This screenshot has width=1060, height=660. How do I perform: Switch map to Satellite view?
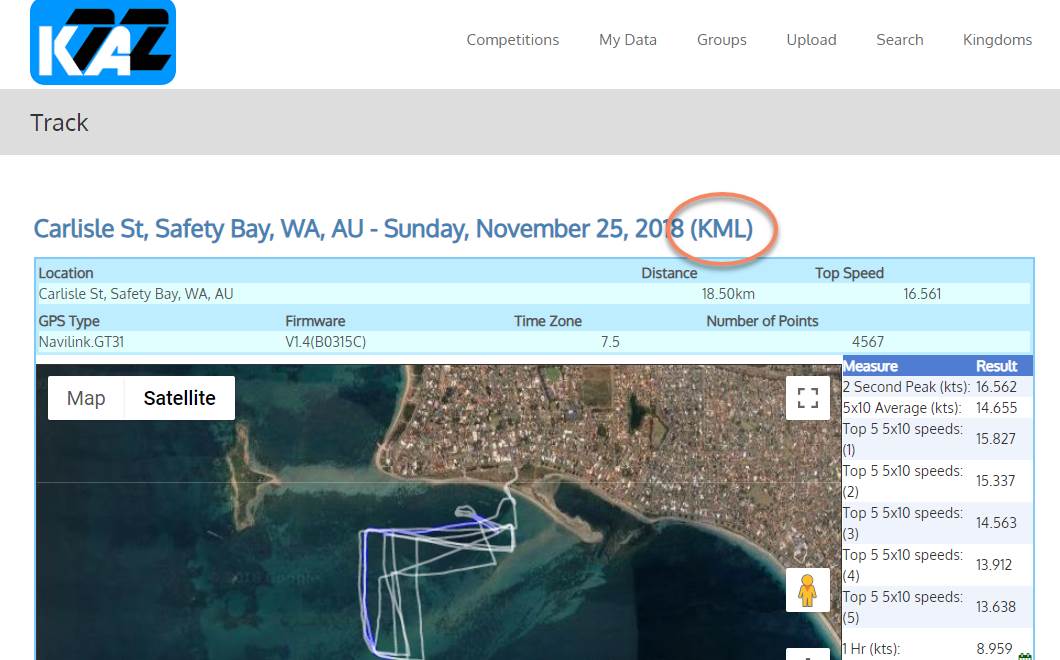point(179,398)
